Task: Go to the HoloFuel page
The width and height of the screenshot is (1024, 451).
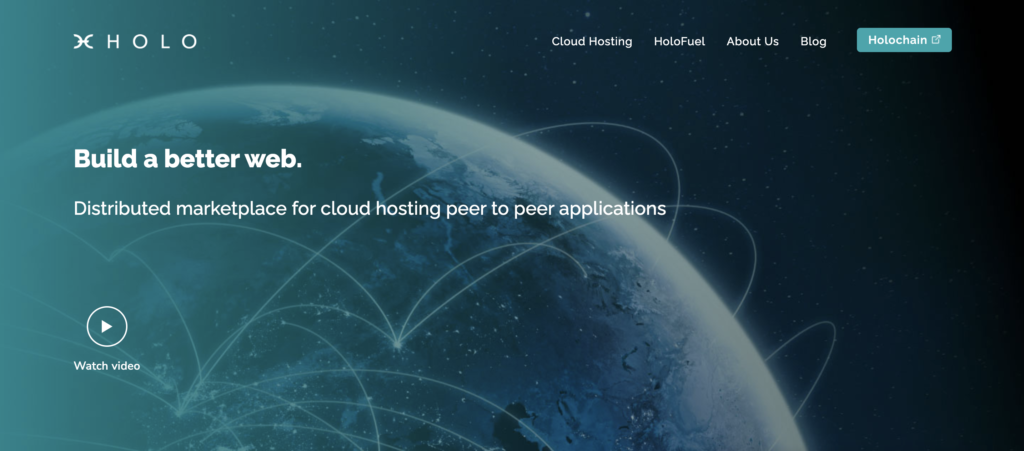Action: click(x=679, y=41)
